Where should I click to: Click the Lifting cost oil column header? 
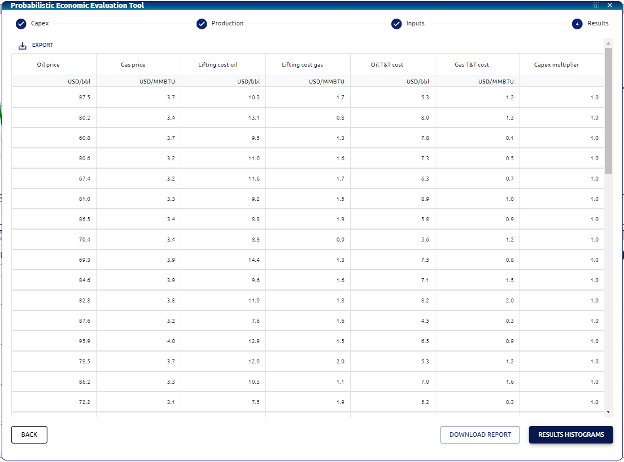tap(217, 64)
